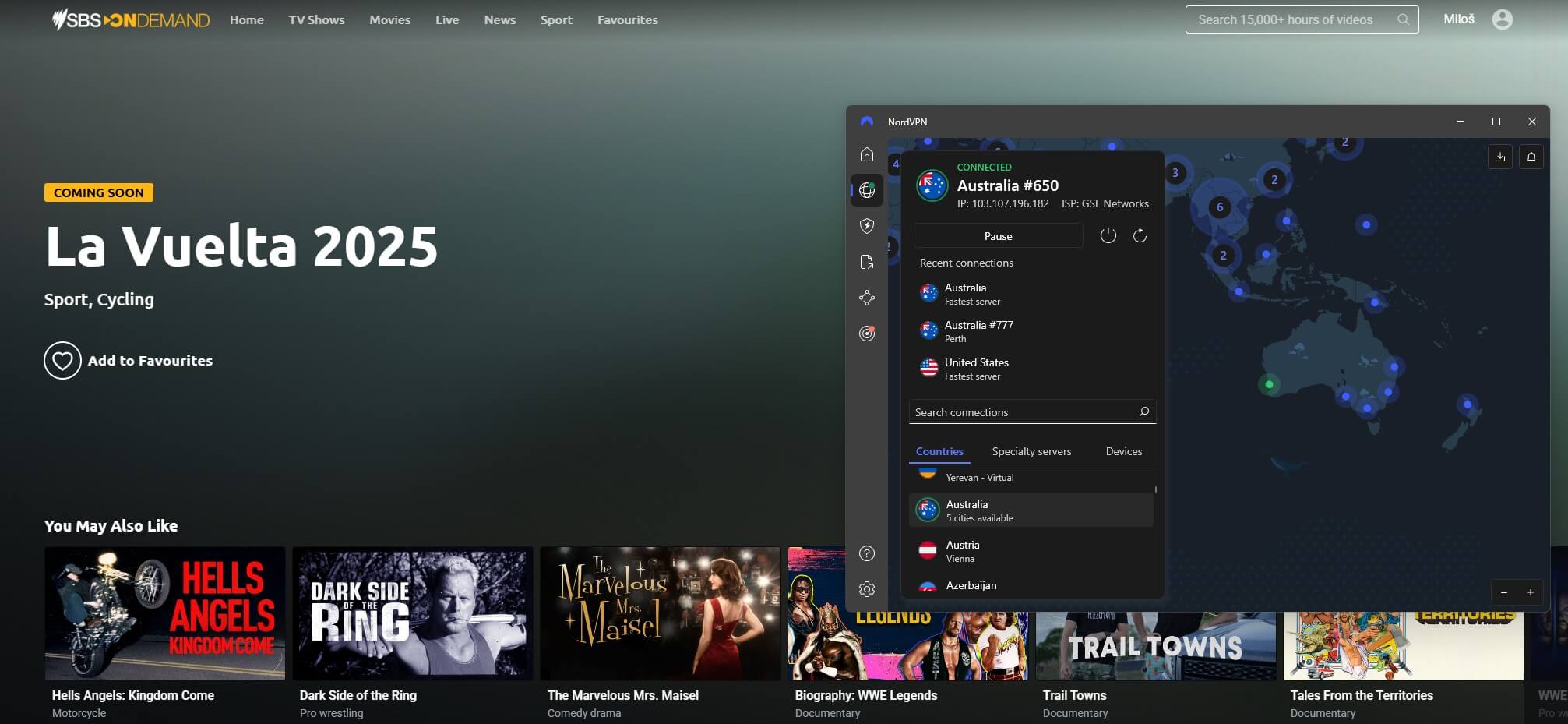Open Threat Protection shield icon
The image size is (1568, 724).
pyautogui.click(x=867, y=226)
